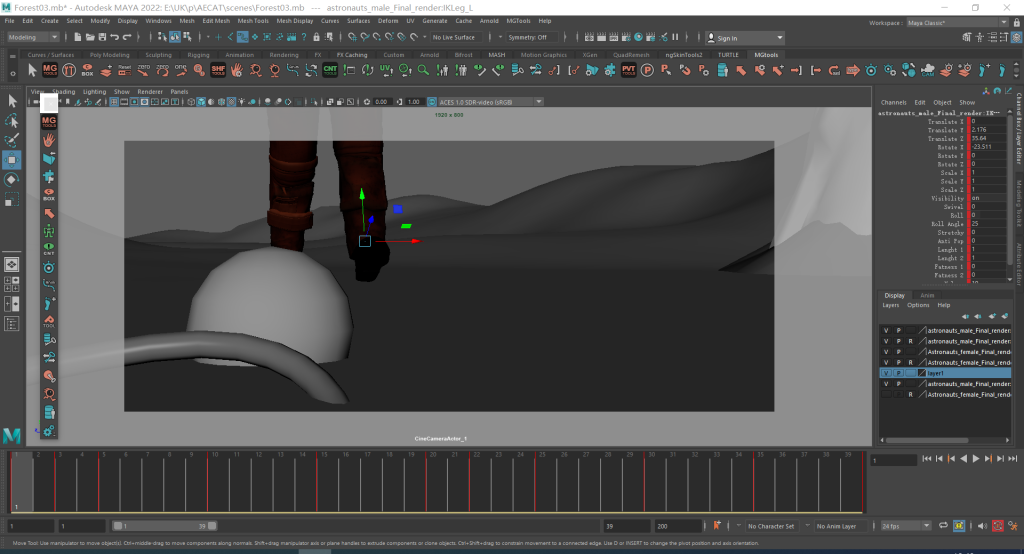Select the Scale tool in toolbox

[11, 199]
